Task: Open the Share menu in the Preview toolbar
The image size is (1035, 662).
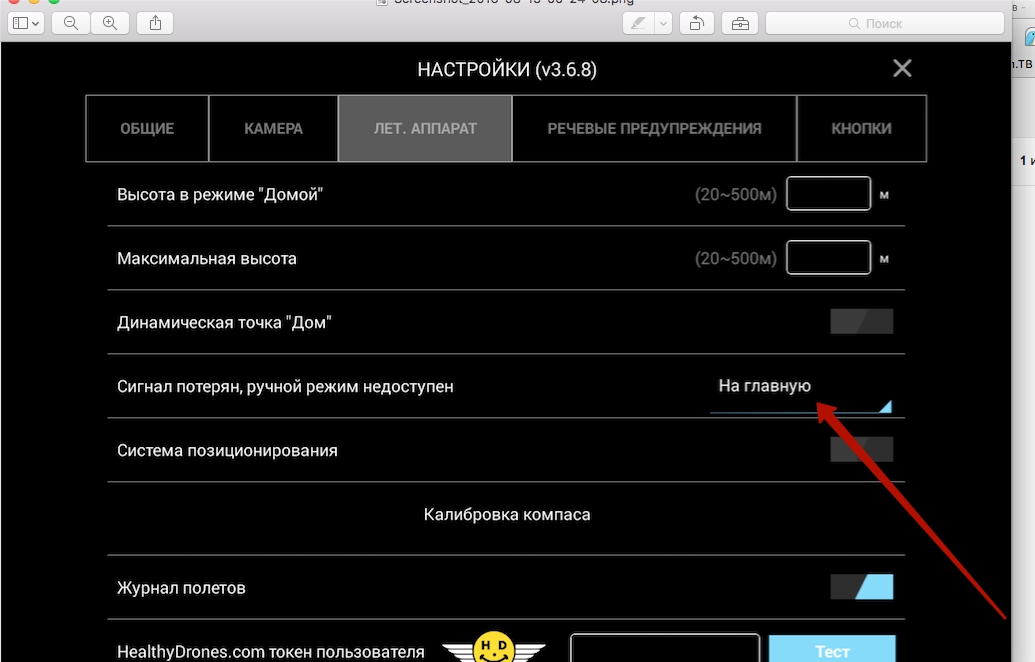Action: [155, 23]
